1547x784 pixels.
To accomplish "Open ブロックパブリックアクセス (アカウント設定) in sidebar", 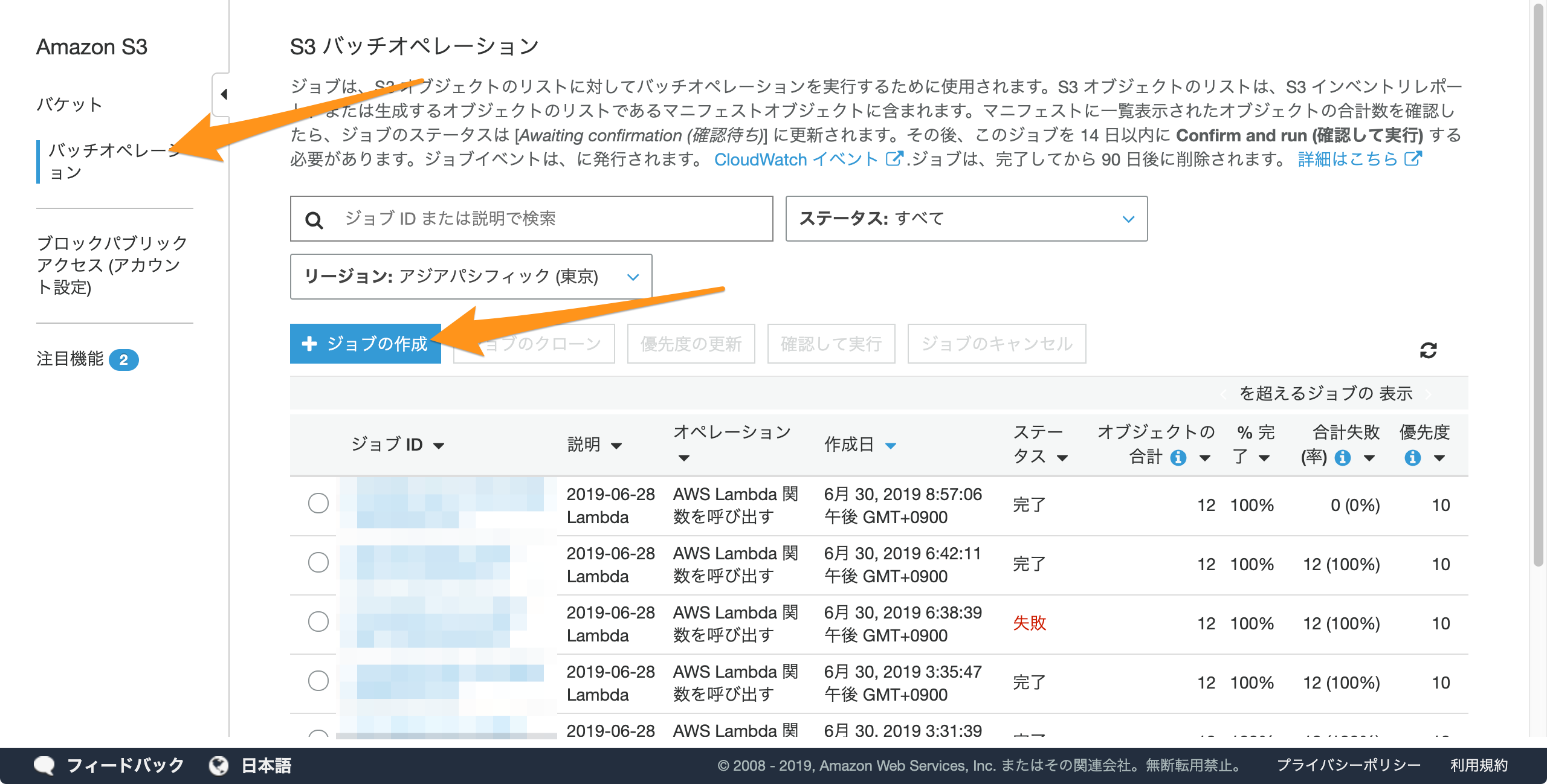I will (x=112, y=265).
